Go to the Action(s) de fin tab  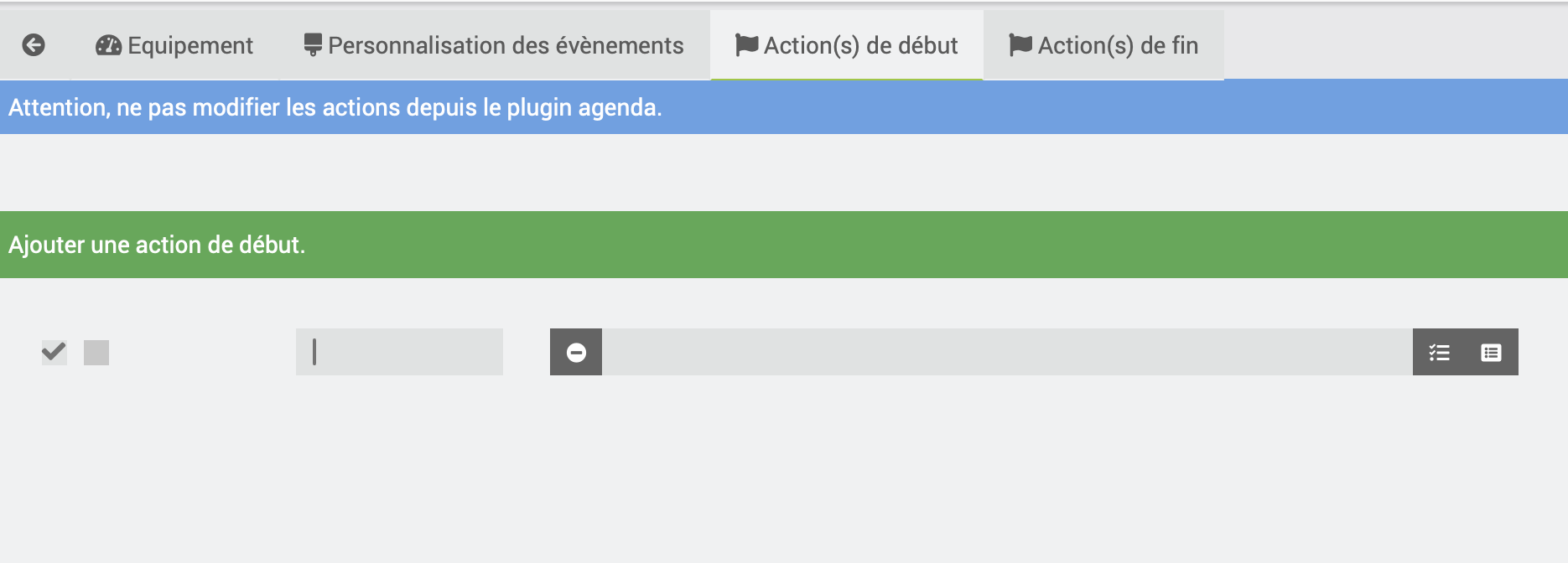1118,45
